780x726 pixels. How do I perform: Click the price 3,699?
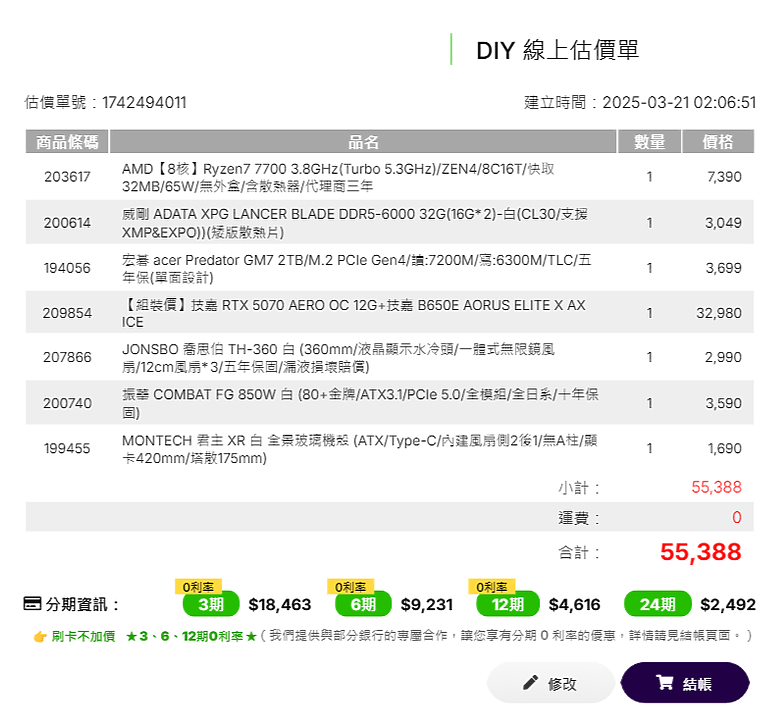point(724,268)
